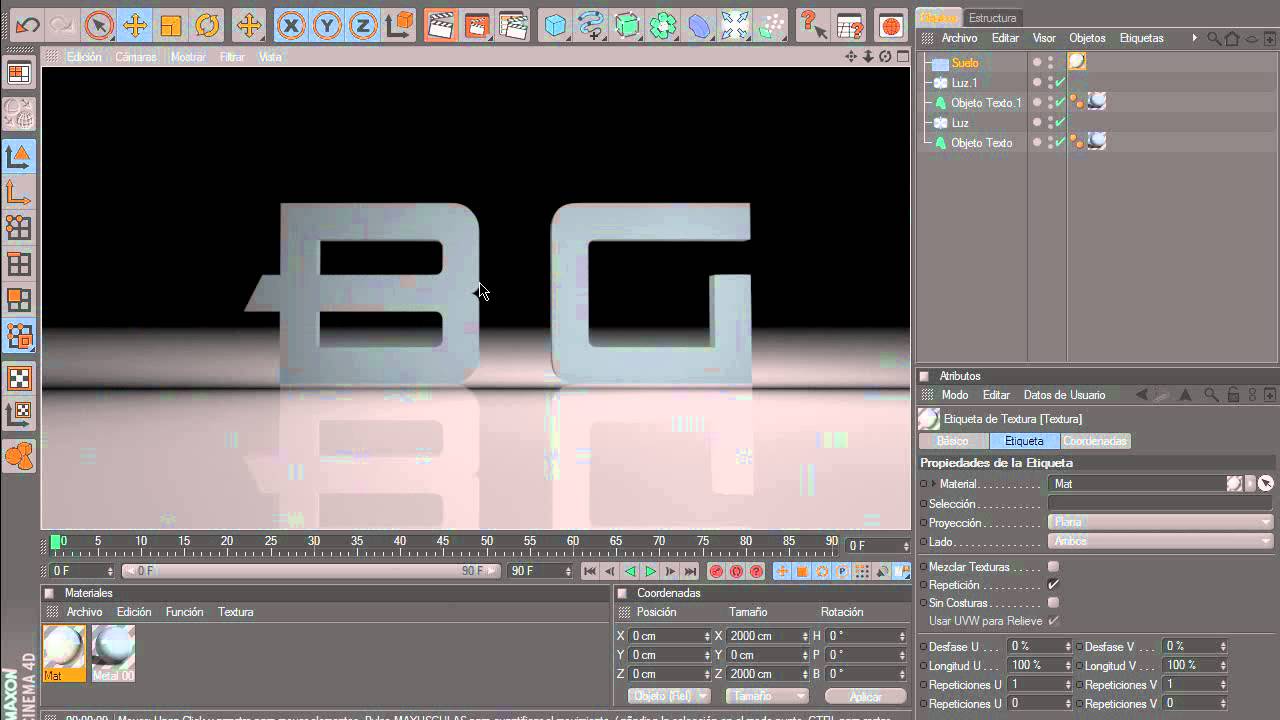
Task: Select Objeto Texto.1 in object list
Action: coord(986,103)
